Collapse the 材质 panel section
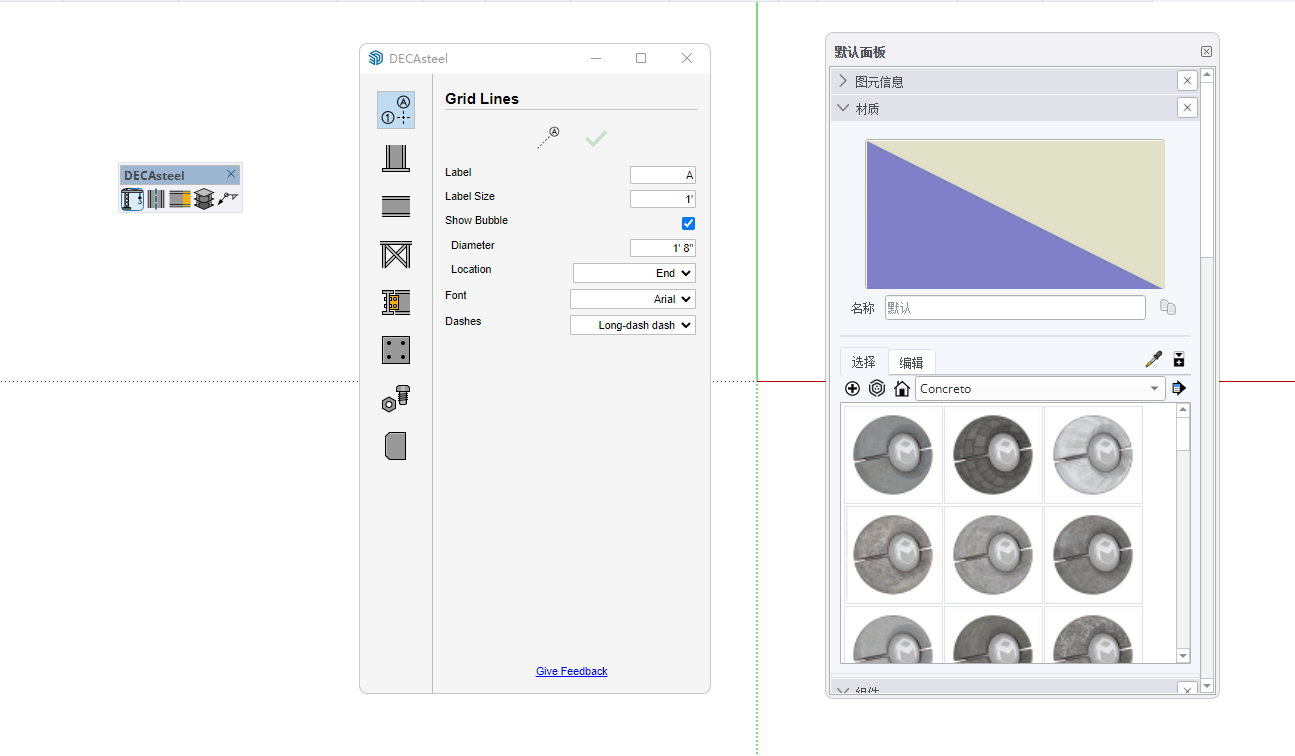This screenshot has height=756, width=1295. click(843, 108)
